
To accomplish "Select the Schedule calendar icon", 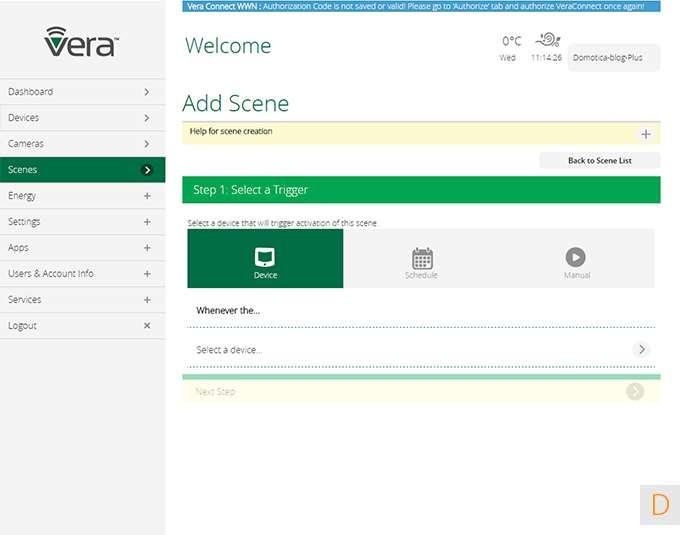I will (x=422, y=257).
